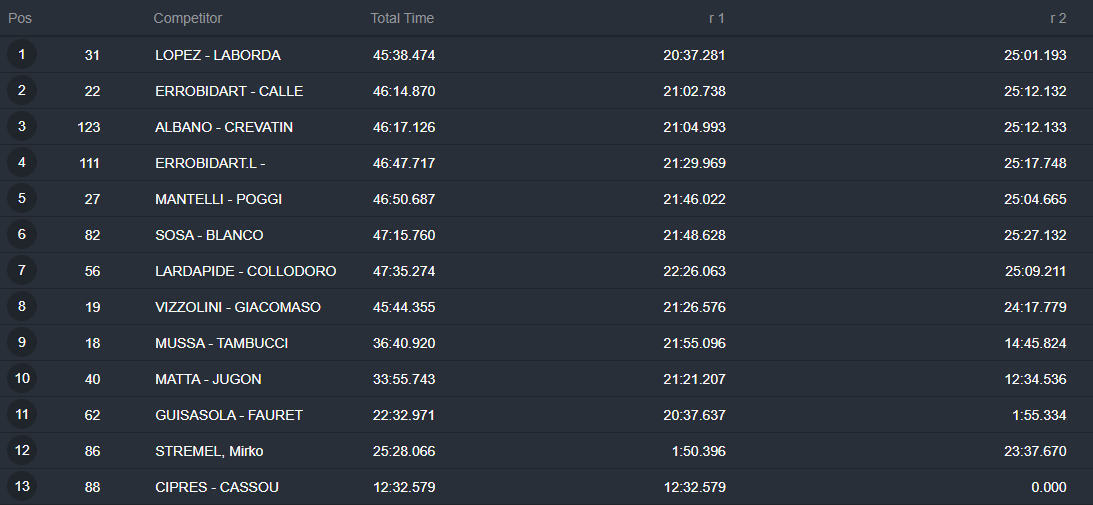
Task: Select competitor LARDAPIDE - COLLODORO
Action: click(x=245, y=271)
